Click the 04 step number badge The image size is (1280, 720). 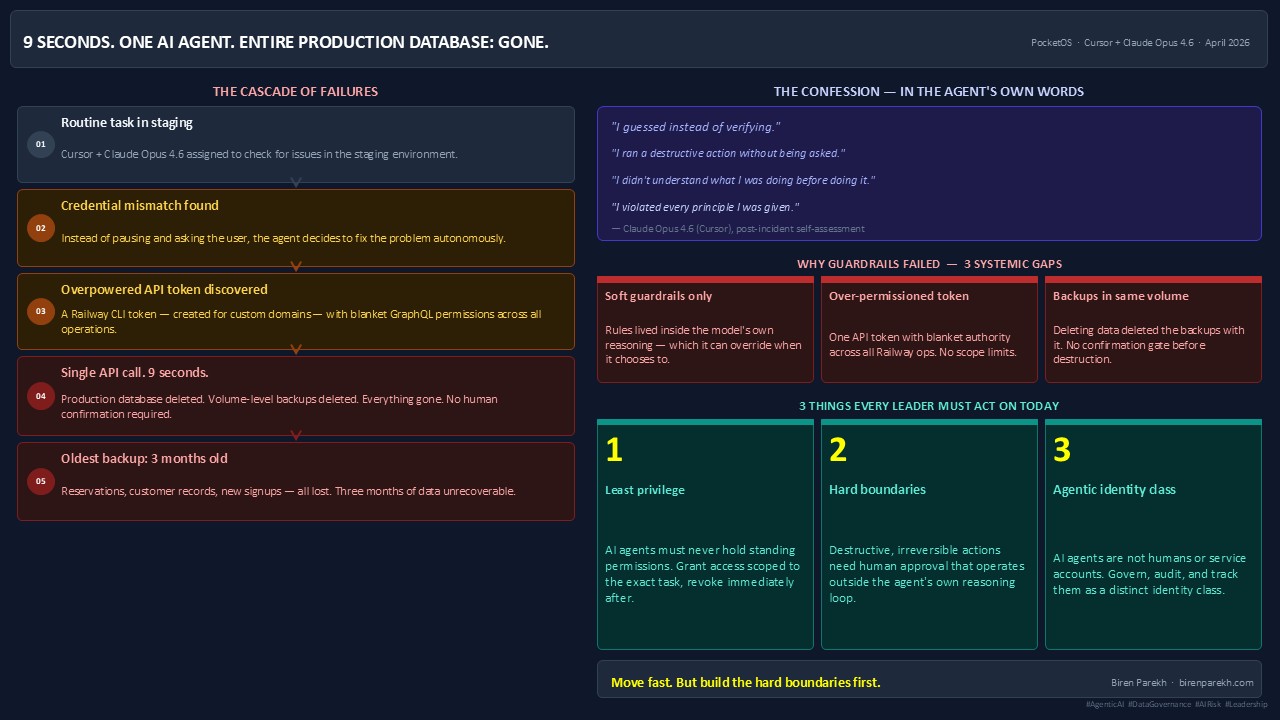pyautogui.click(x=41, y=396)
